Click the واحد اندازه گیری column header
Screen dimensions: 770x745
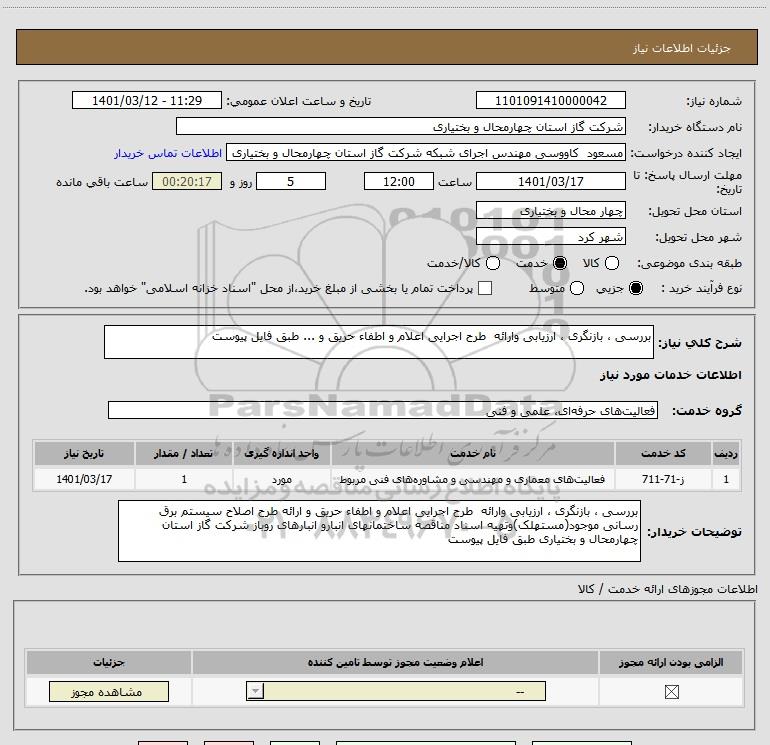coord(282,453)
